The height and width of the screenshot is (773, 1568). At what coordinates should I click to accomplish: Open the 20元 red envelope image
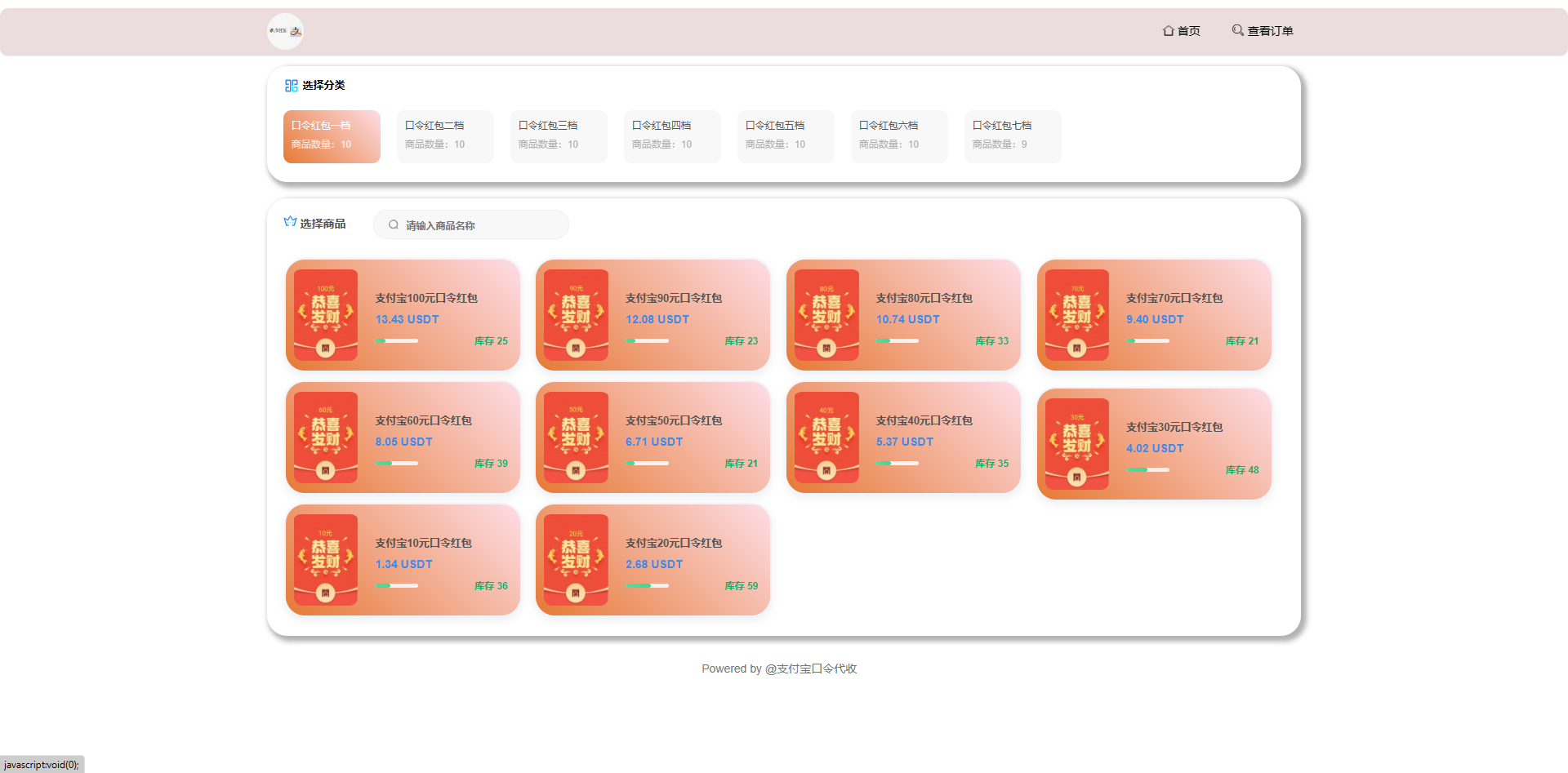[x=576, y=560]
